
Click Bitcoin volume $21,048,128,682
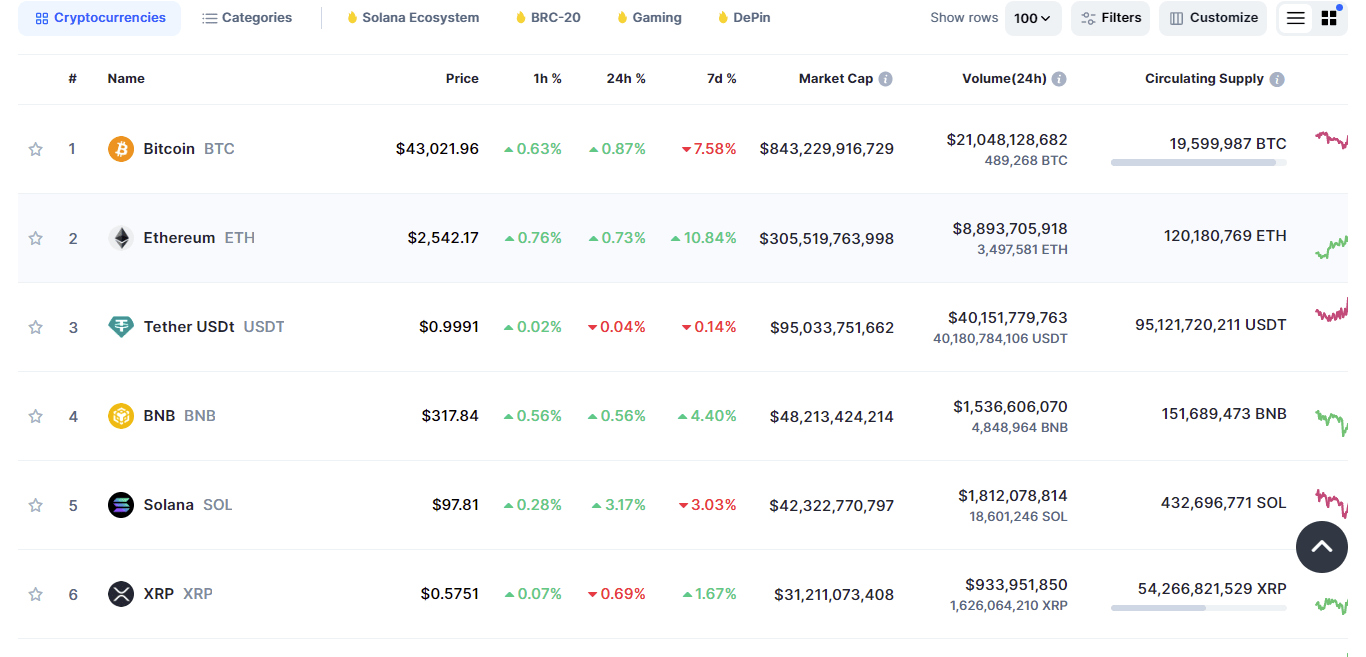coord(1007,140)
